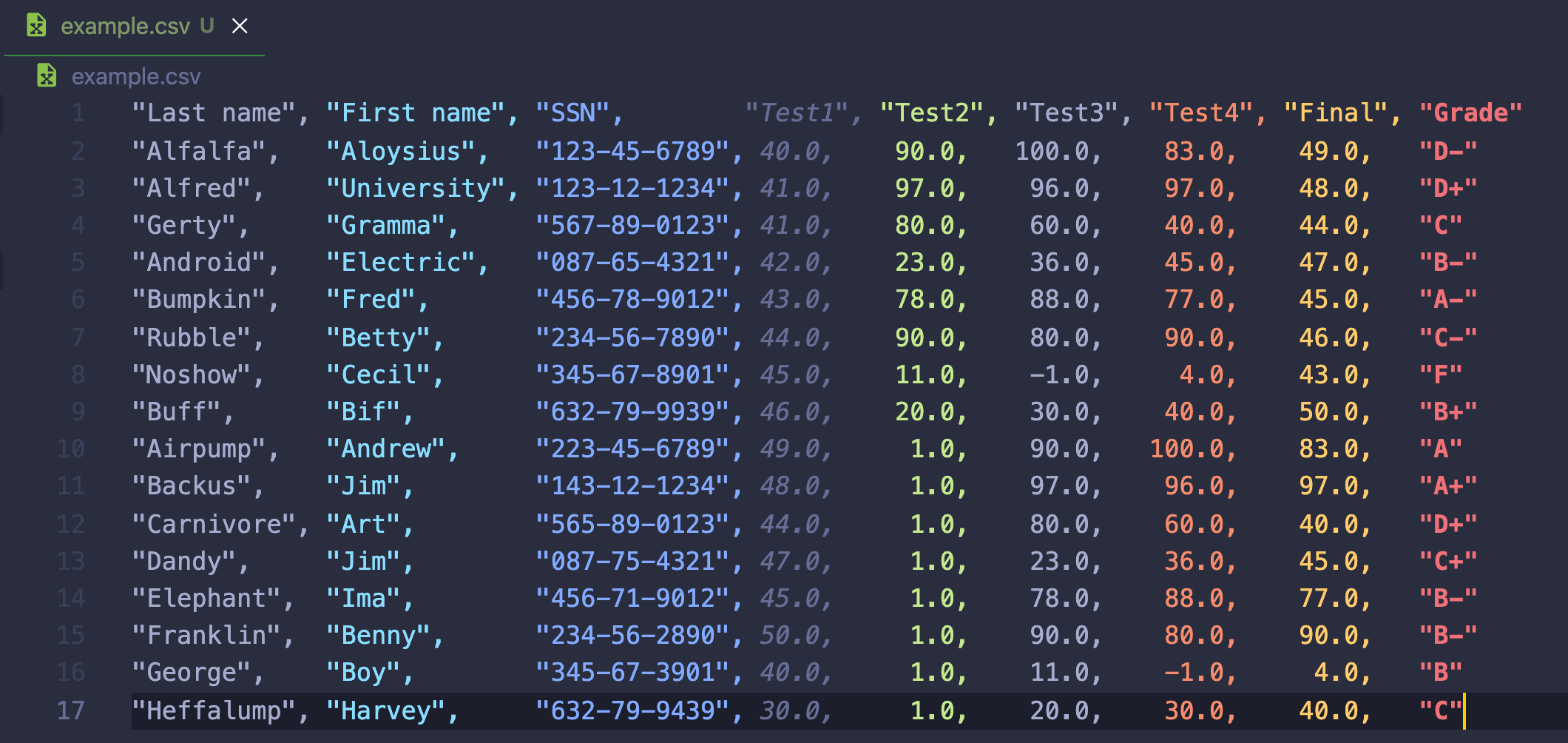Click the Test1 column header
This screenshot has width=1568, height=743.
[x=795, y=112]
